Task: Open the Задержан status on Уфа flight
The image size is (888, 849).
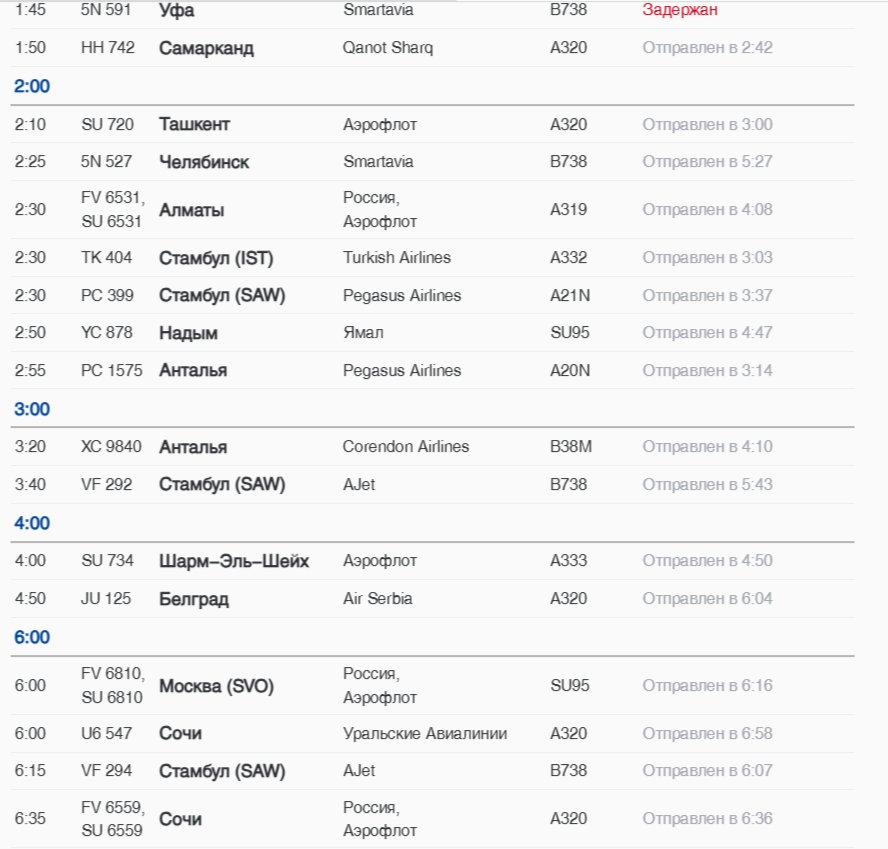Action: click(x=680, y=10)
